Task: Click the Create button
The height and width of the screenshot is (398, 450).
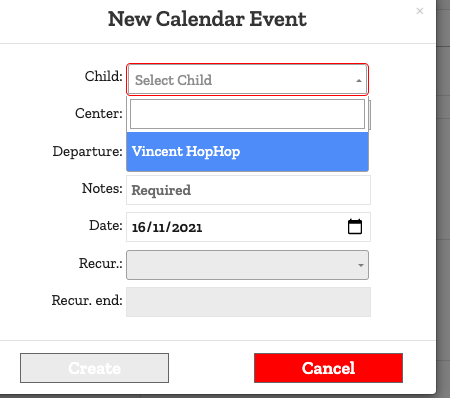Action: pos(94,368)
